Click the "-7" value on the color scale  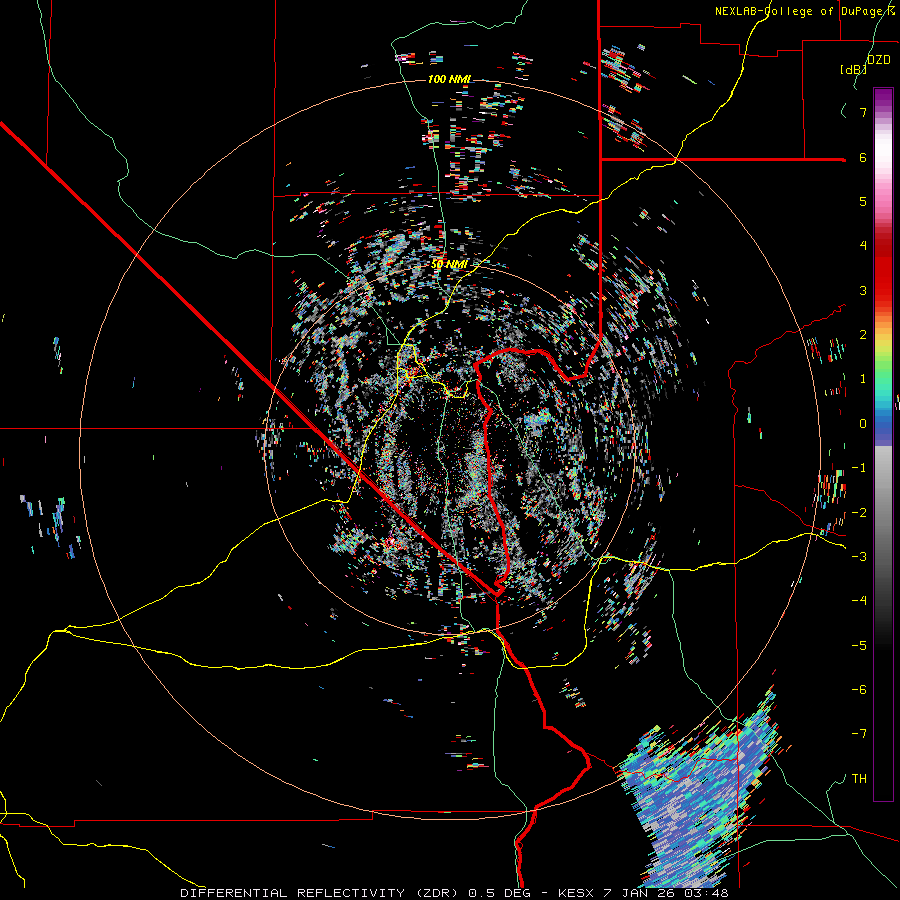(x=859, y=734)
